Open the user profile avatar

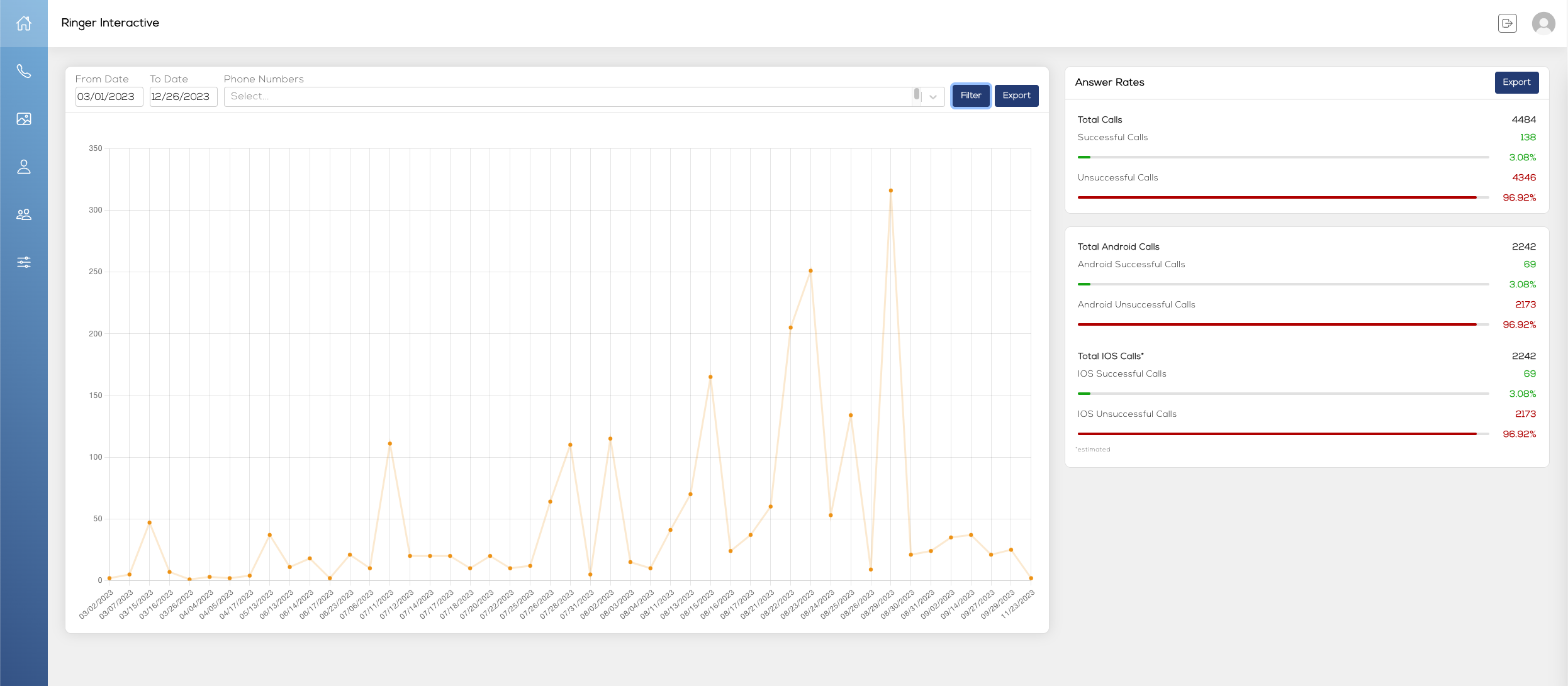pyautogui.click(x=1543, y=23)
